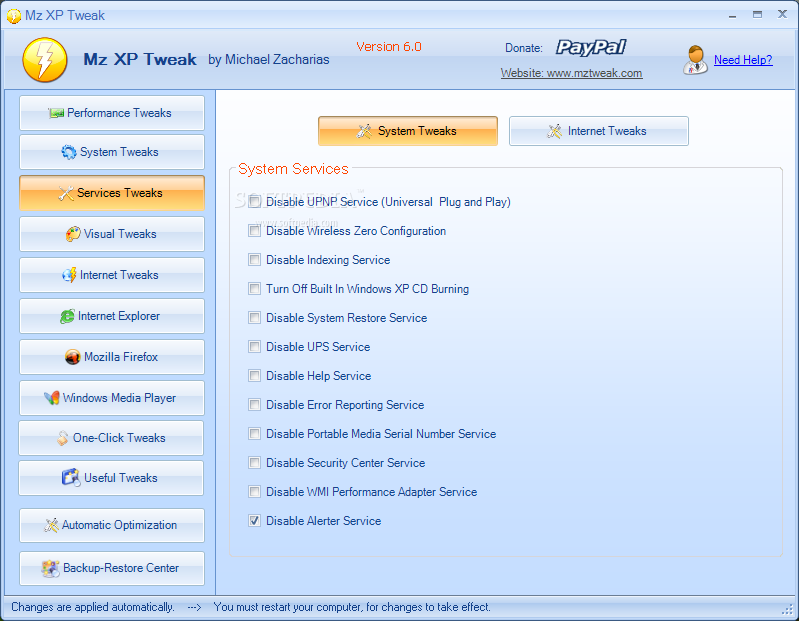This screenshot has width=799, height=621.
Task: Tick Disable Indexing Service option
Action: click(254, 260)
